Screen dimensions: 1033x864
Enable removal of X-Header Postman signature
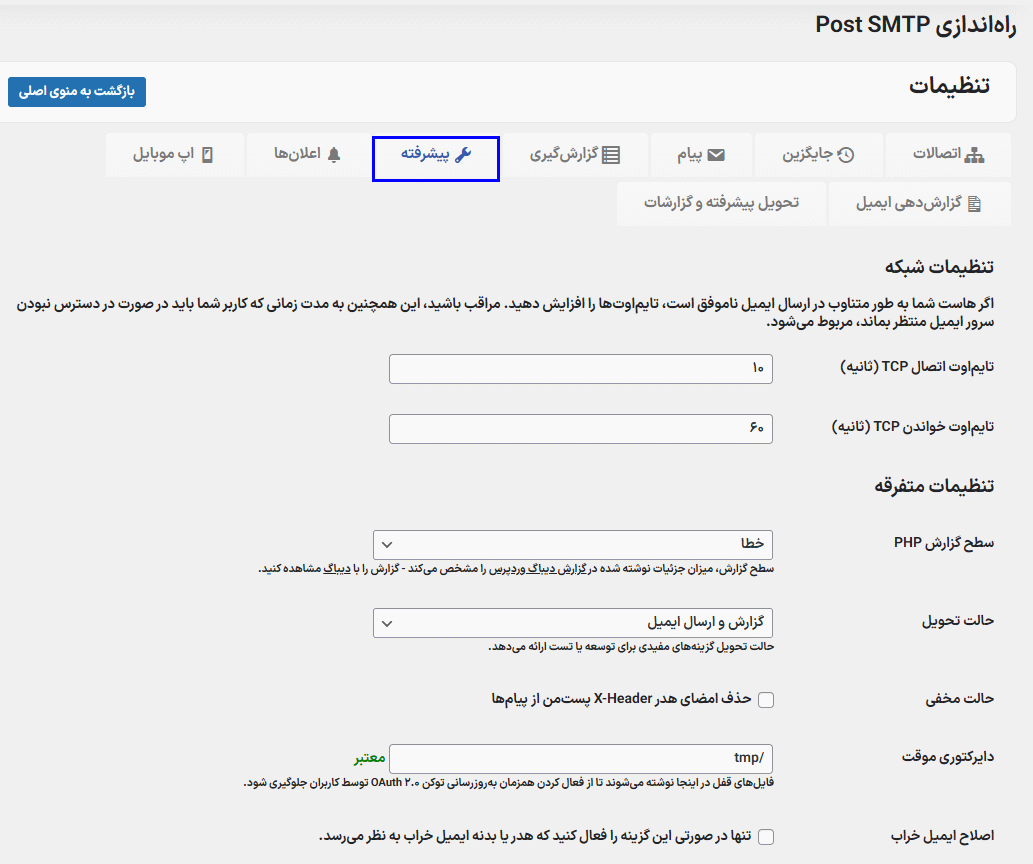point(766,699)
